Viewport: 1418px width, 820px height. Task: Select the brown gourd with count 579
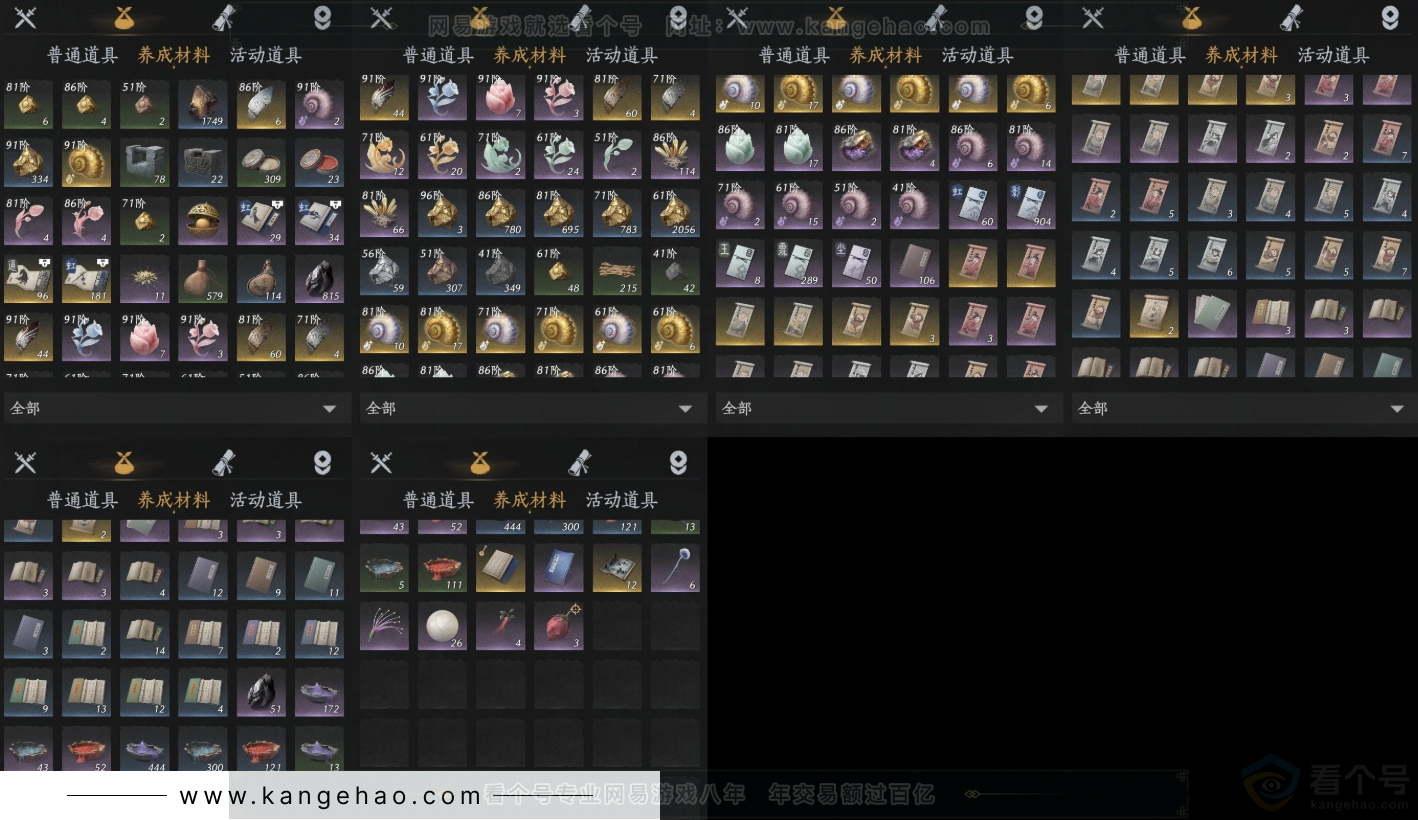pyautogui.click(x=203, y=279)
